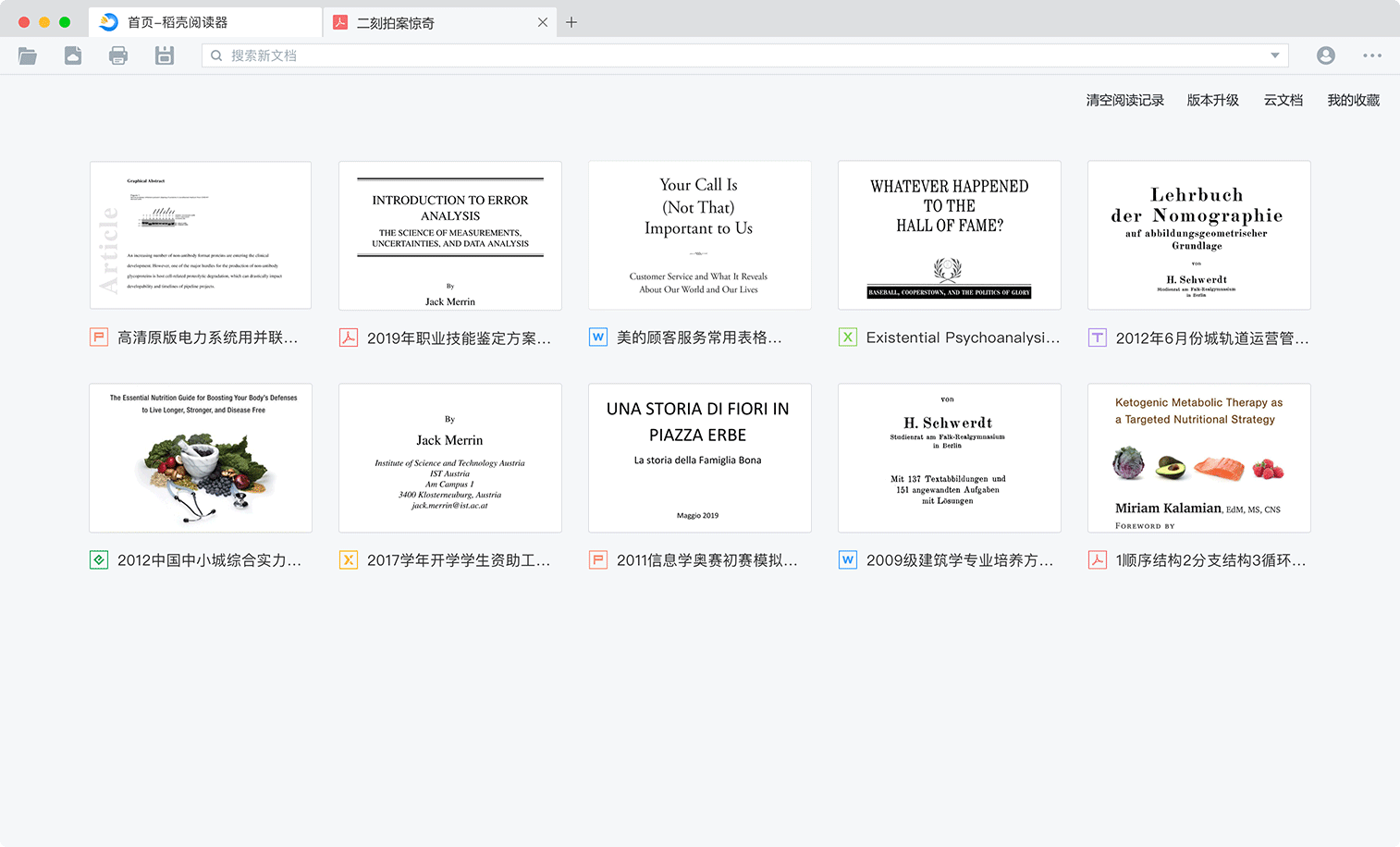Click the new document icon
The width and height of the screenshot is (1400, 847).
tap(73, 55)
